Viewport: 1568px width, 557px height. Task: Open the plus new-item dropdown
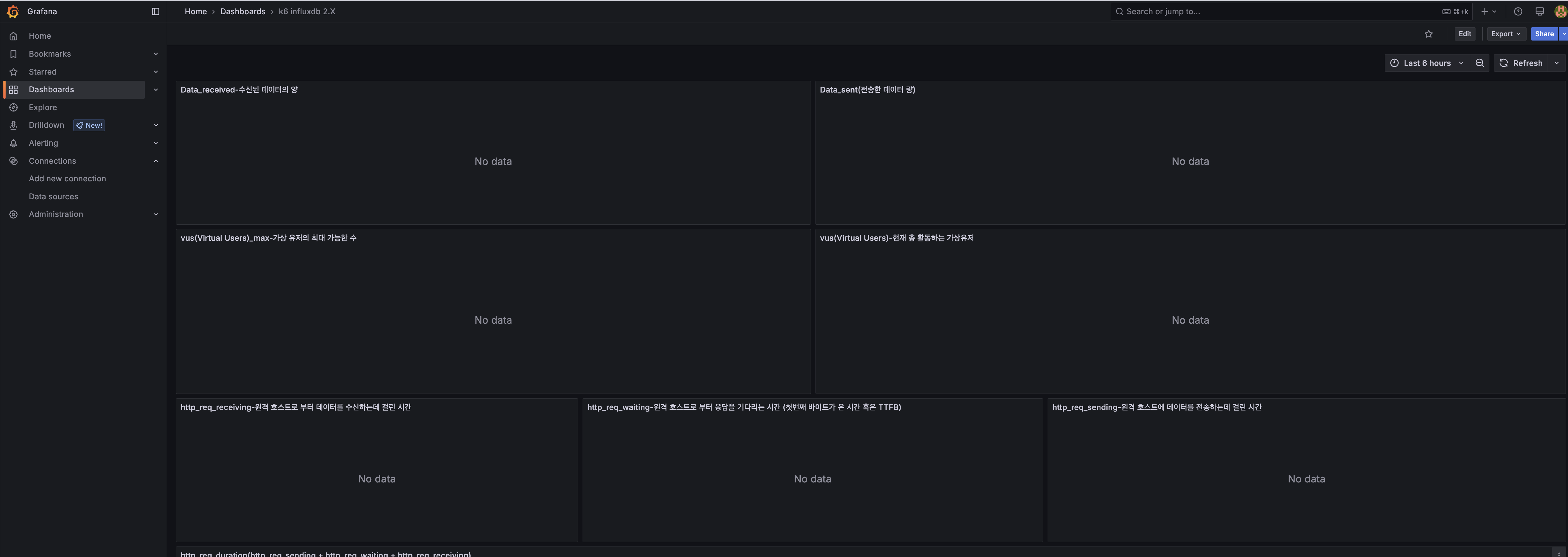pyautogui.click(x=1488, y=11)
